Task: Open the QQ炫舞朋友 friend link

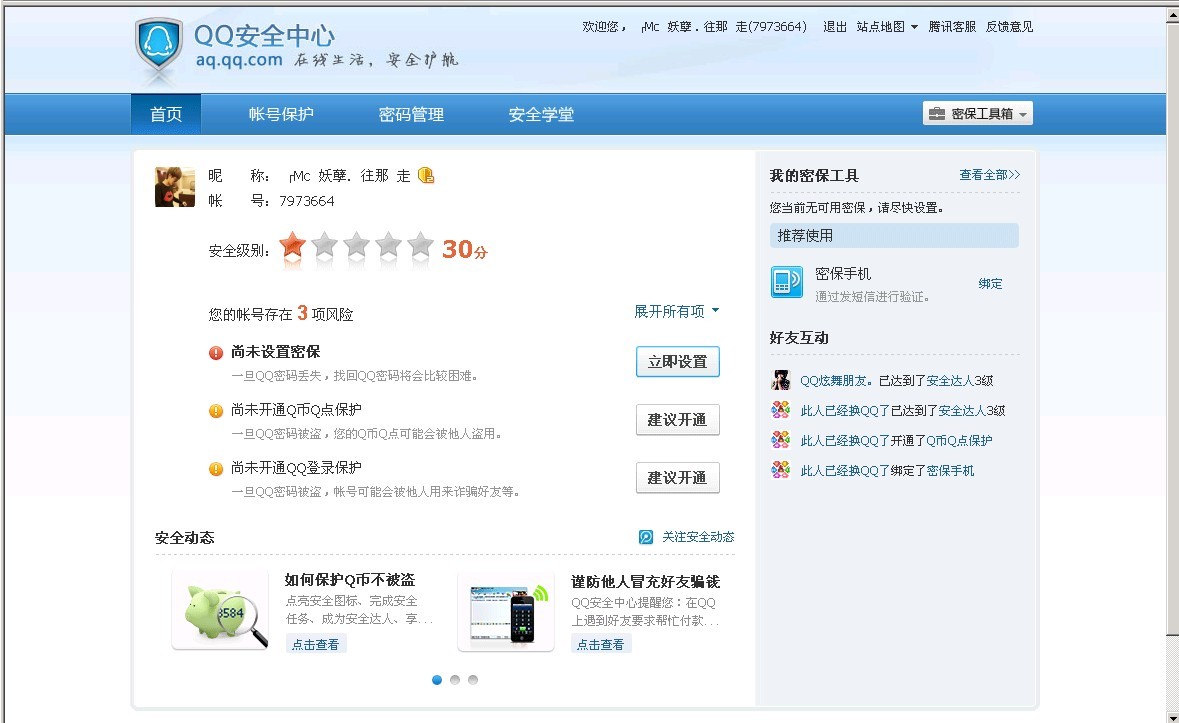Action: (x=836, y=380)
